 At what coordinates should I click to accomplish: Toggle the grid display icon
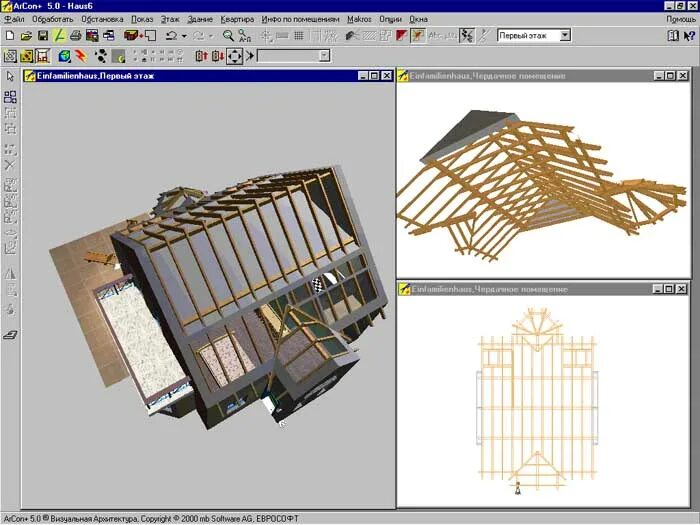[x=299, y=35]
